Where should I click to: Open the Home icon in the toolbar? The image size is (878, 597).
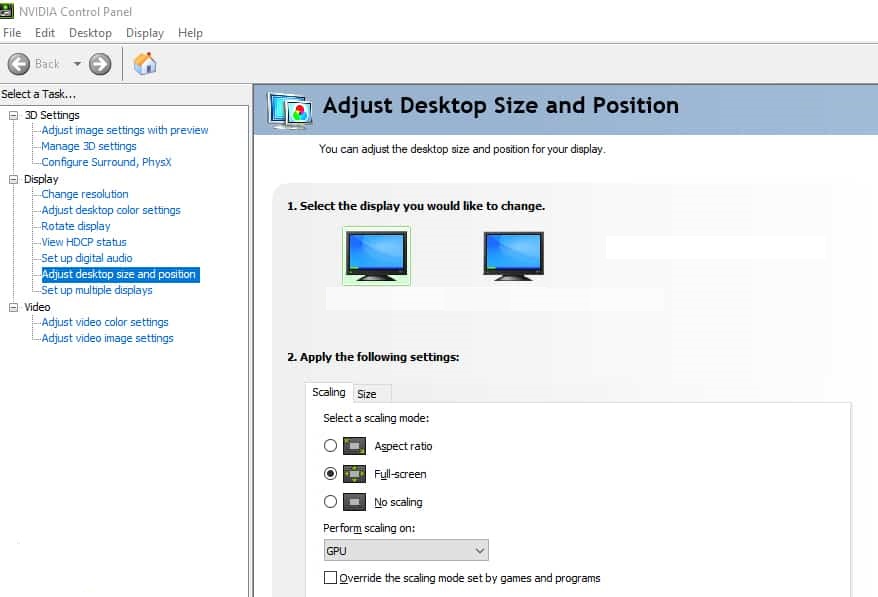pos(145,63)
